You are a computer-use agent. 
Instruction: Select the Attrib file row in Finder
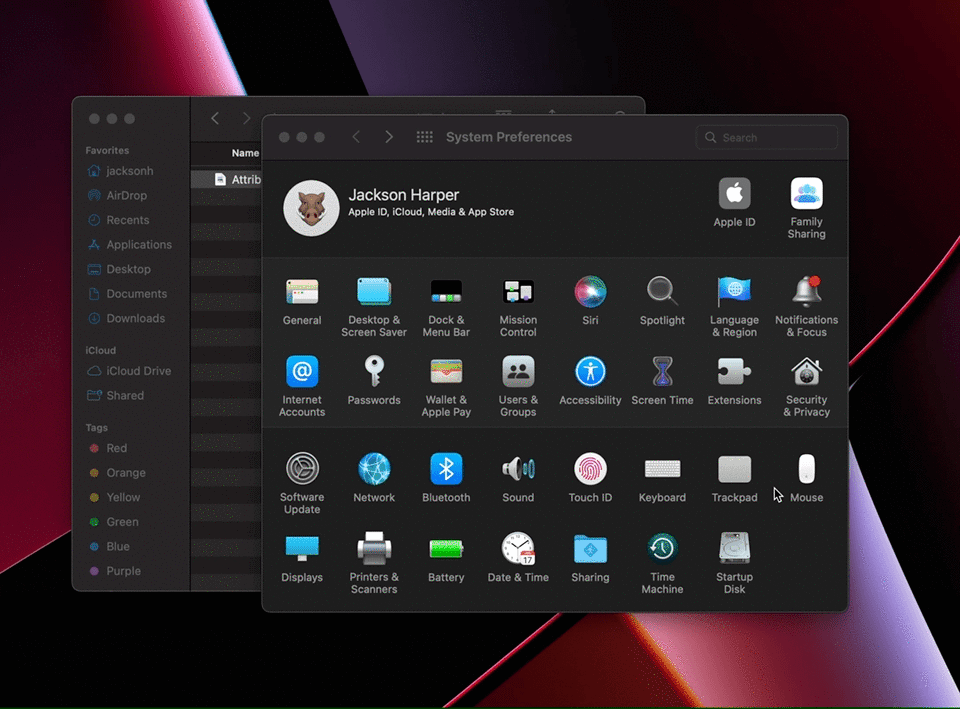tap(227, 179)
